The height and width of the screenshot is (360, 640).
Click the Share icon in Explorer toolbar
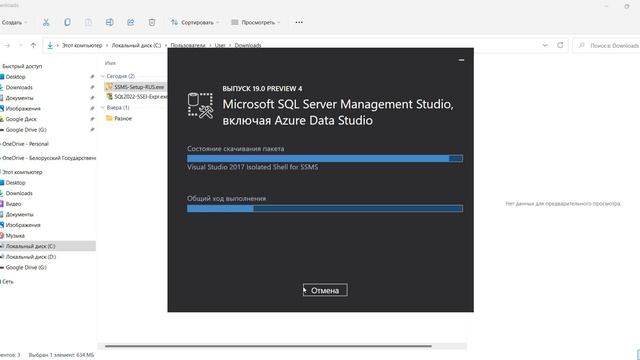click(x=131, y=22)
